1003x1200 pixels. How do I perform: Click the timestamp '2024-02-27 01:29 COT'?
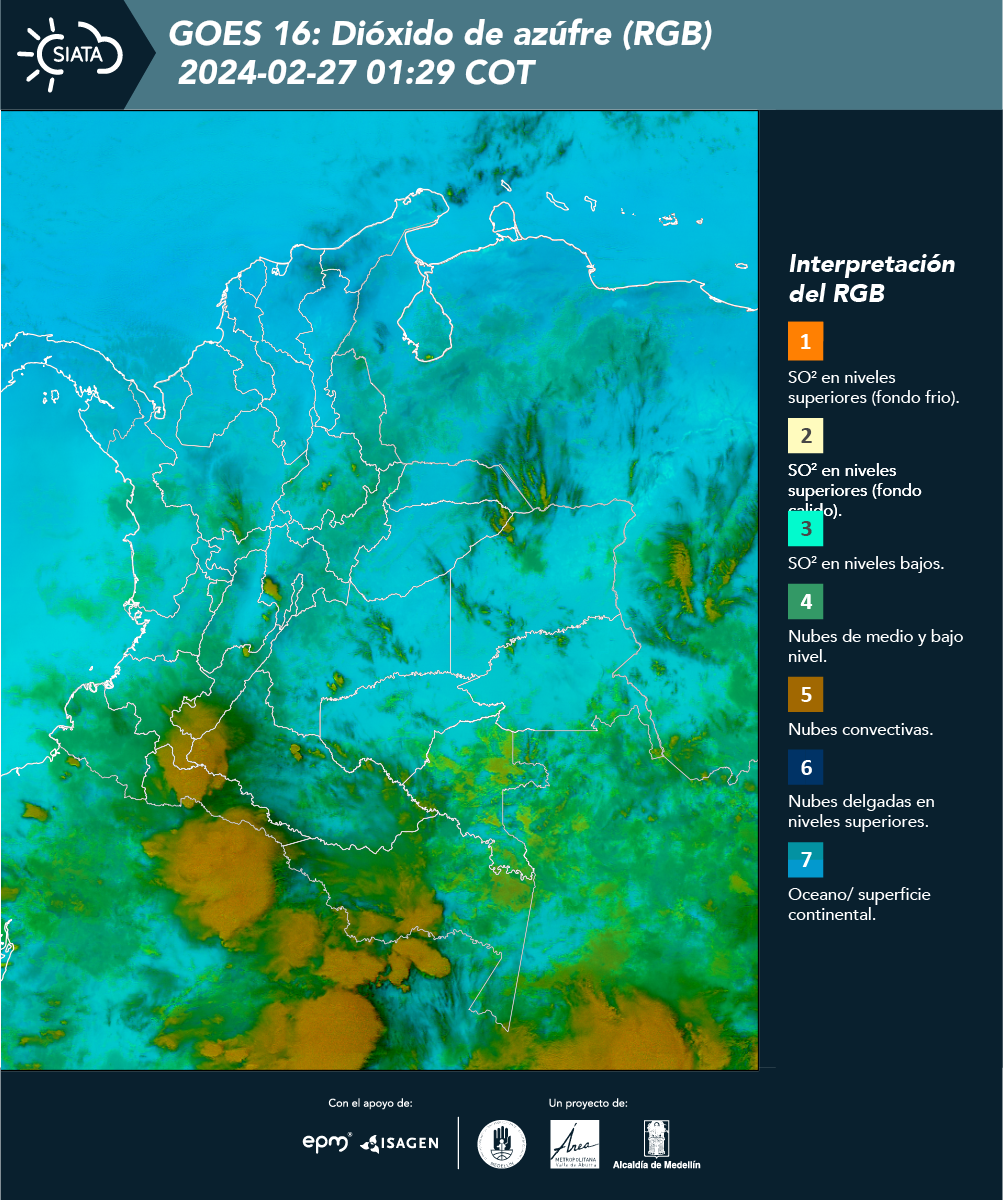coord(357,72)
